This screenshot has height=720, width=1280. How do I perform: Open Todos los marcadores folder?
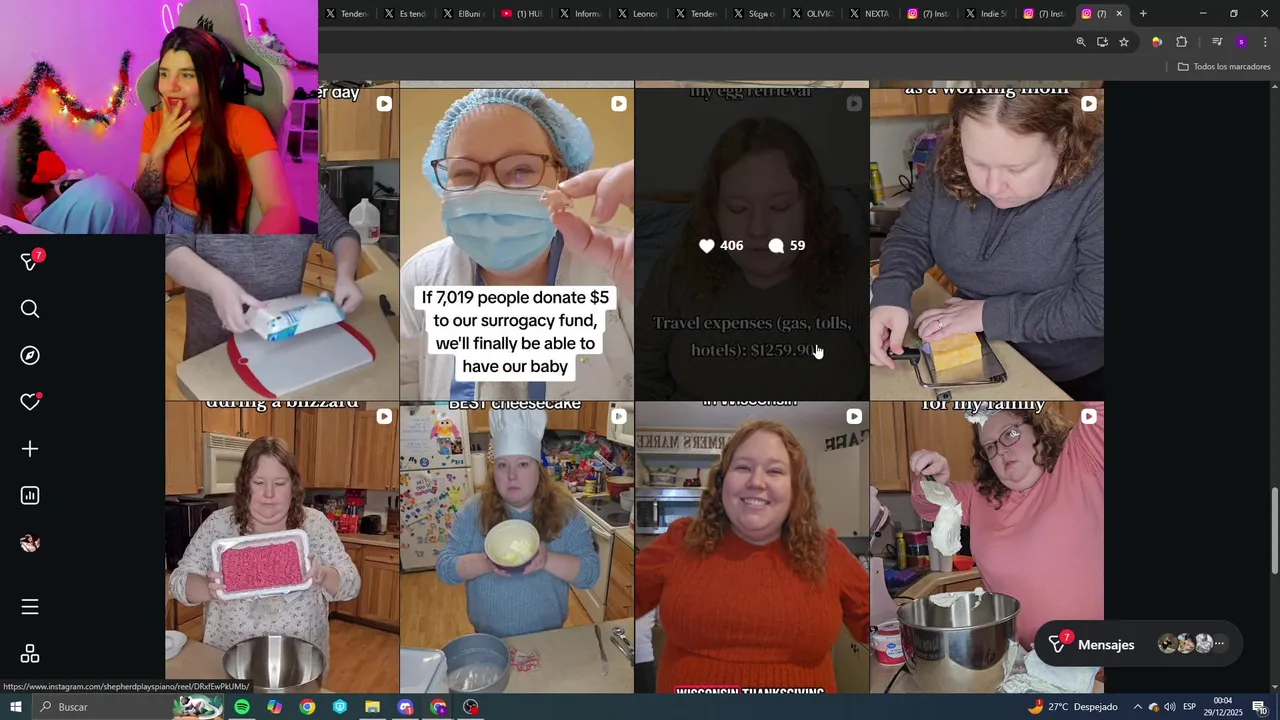(1224, 67)
